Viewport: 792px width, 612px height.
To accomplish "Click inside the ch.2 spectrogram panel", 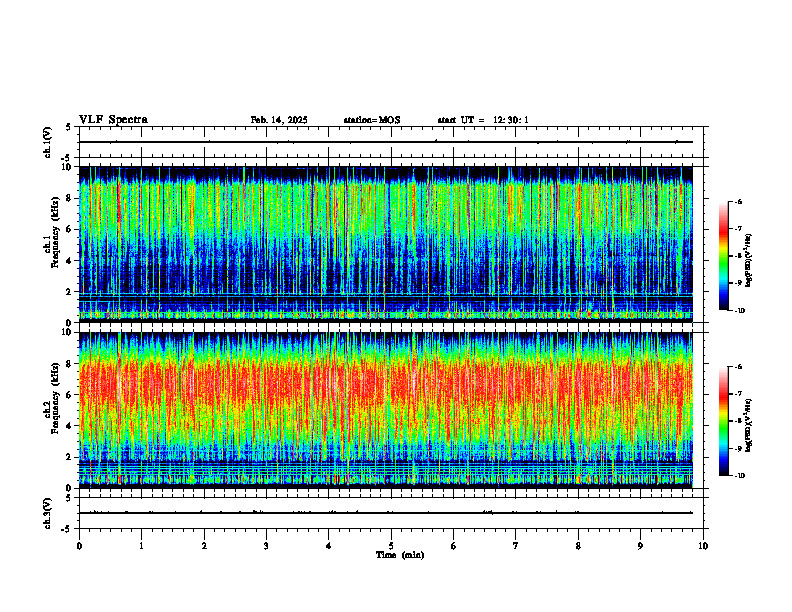I will [385, 410].
